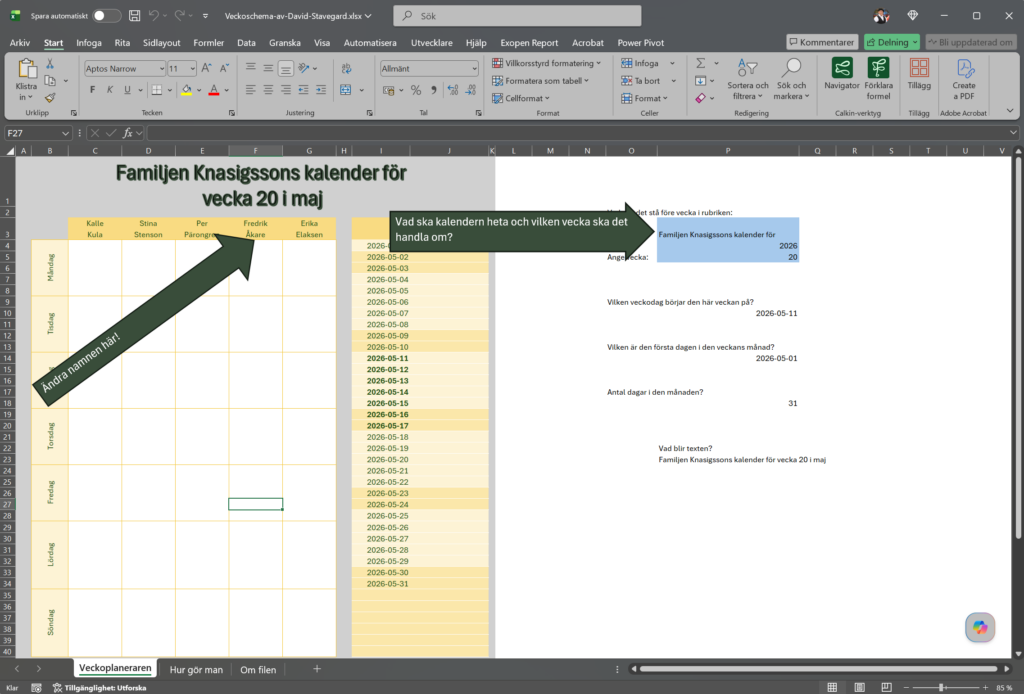Click the Klistra in paste icon

pos(27,69)
